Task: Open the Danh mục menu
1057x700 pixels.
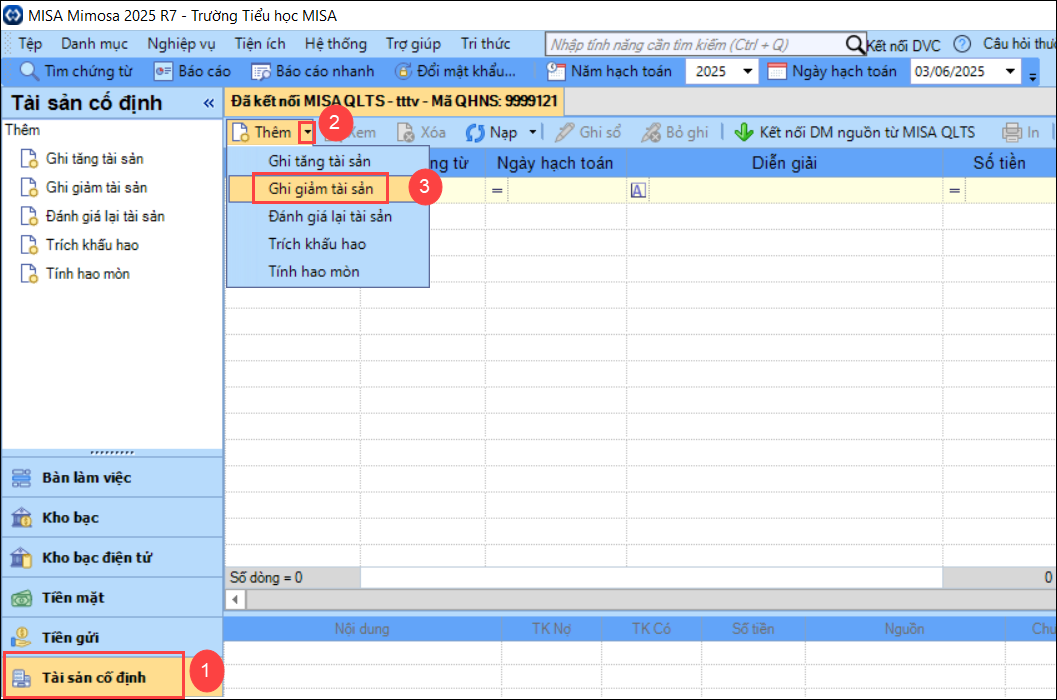Action: pyautogui.click(x=94, y=44)
